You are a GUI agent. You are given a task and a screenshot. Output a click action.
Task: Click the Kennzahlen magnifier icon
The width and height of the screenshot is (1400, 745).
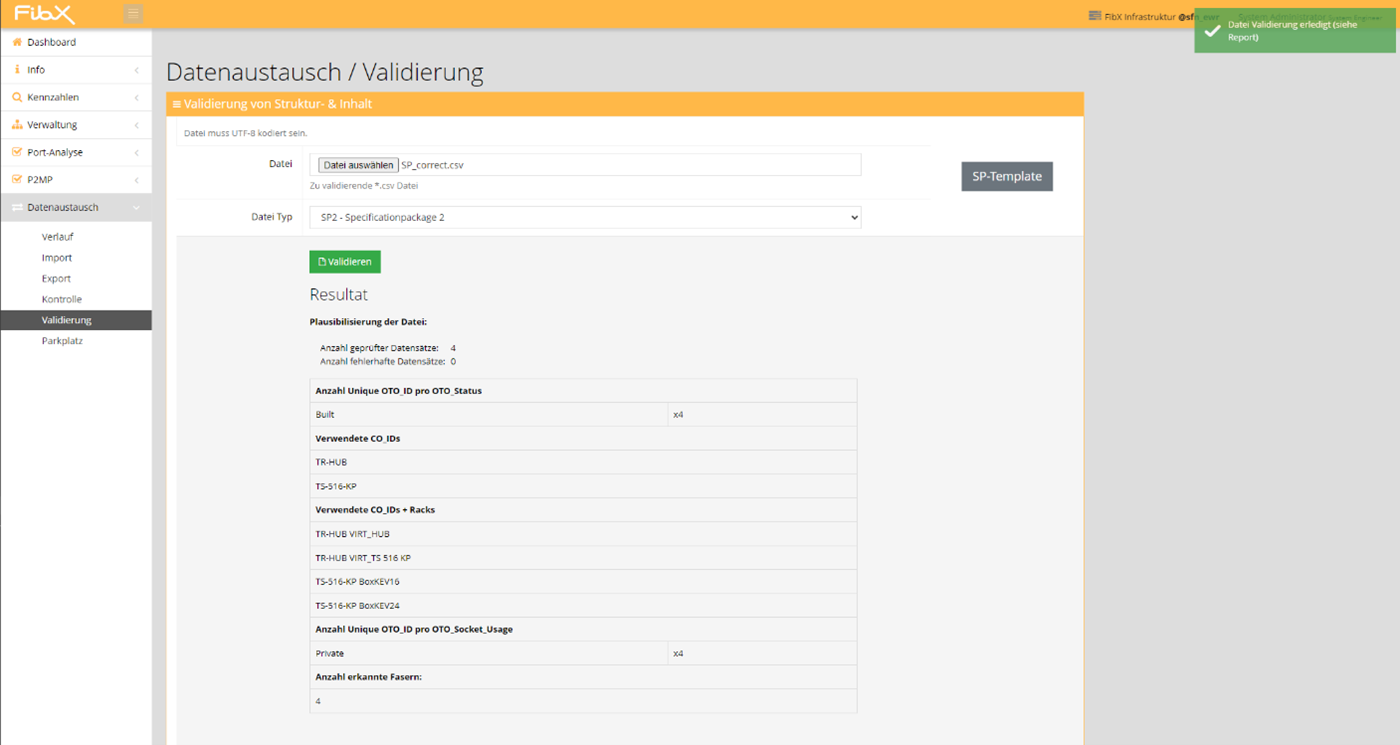click(17, 97)
